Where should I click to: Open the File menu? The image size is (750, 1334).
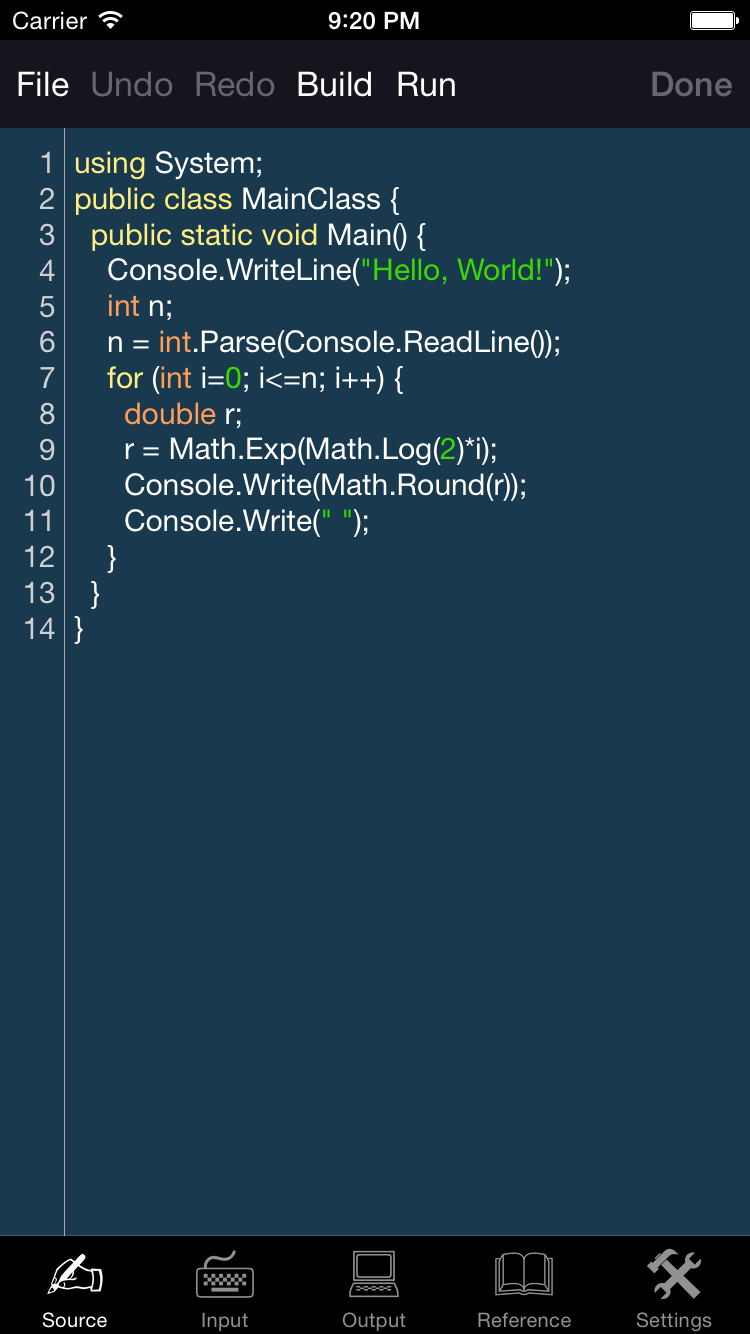click(43, 85)
